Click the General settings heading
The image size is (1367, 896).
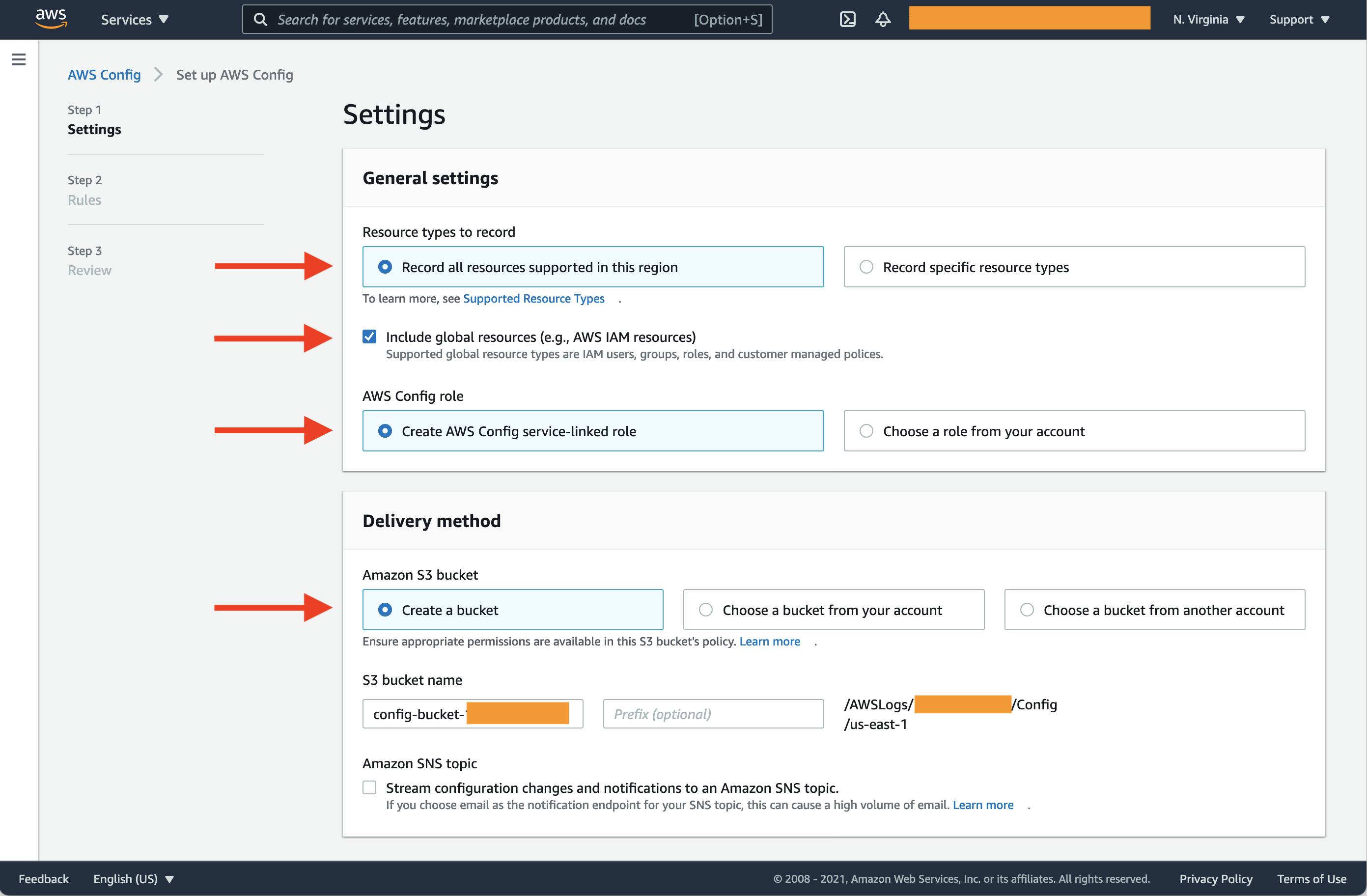430,178
